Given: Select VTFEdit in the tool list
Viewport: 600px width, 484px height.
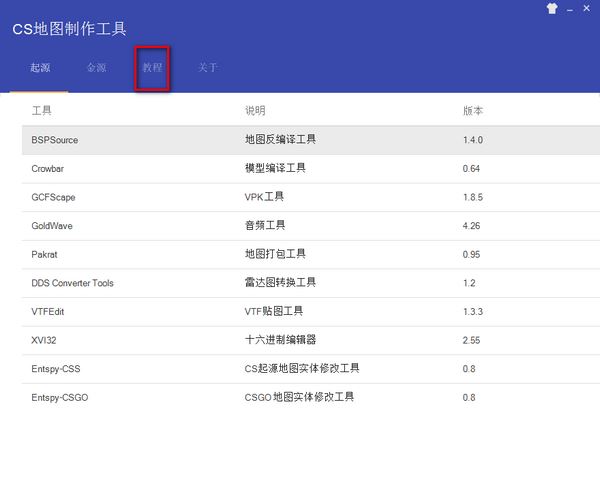Looking at the screenshot, I should (x=47, y=311).
